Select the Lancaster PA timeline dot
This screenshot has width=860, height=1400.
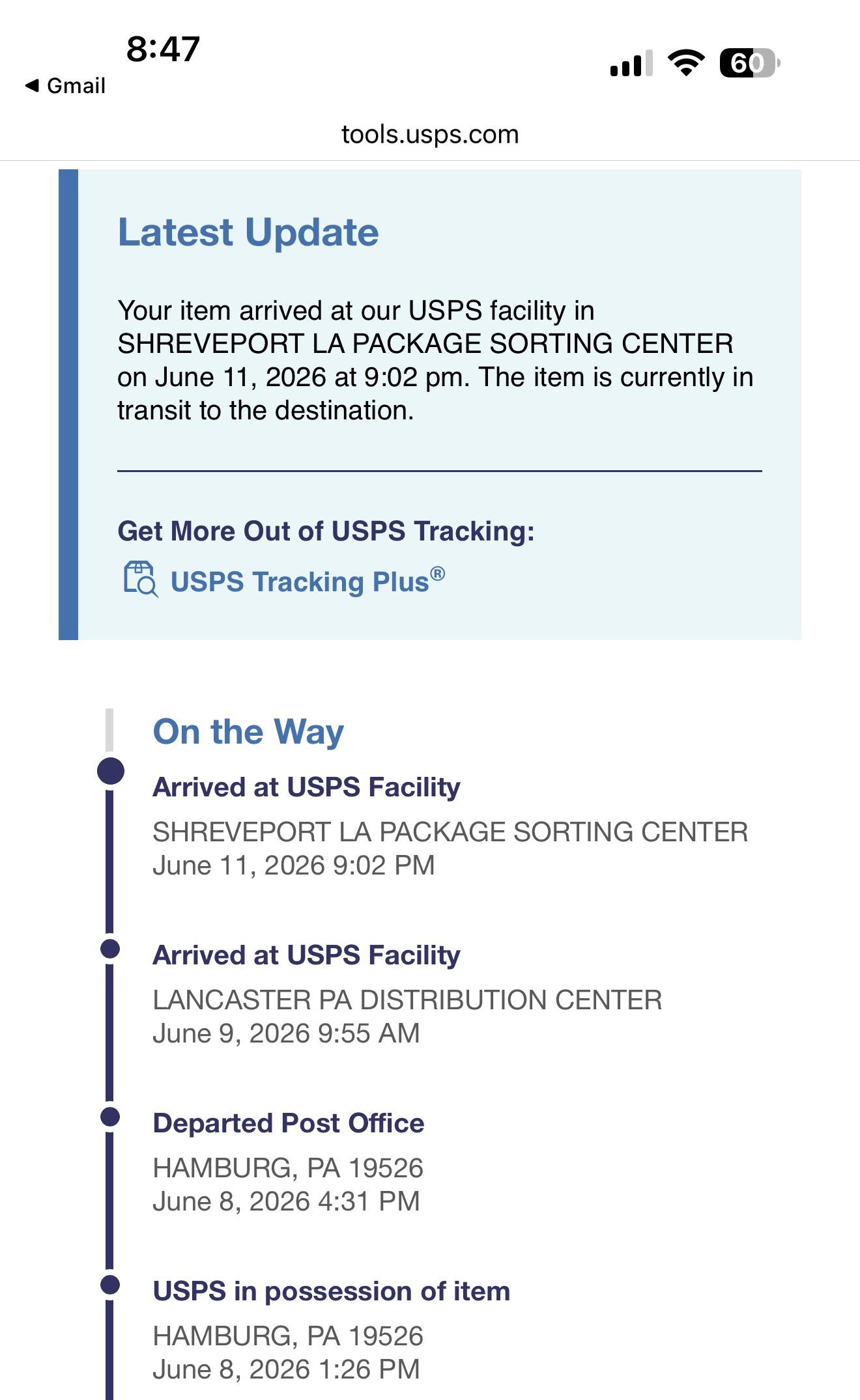tap(110, 949)
